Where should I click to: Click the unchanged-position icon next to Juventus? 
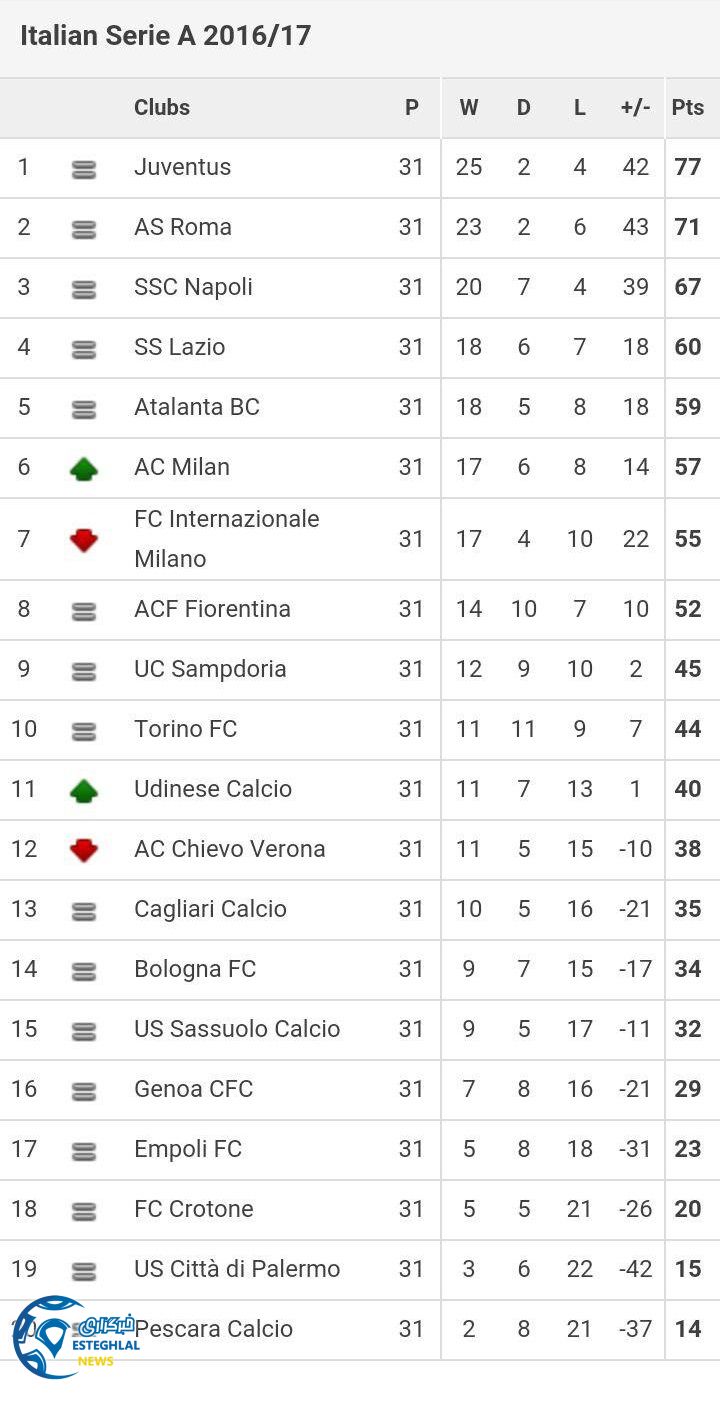[84, 170]
